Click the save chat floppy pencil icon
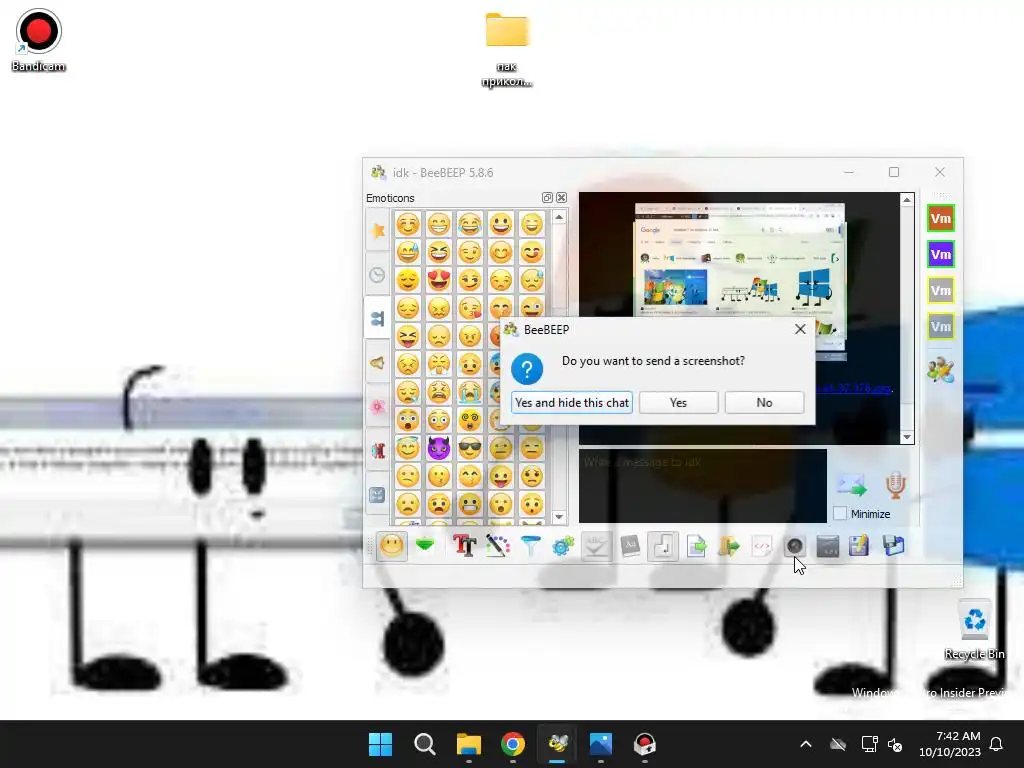Image resolution: width=1024 pixels, height=768 pixels. tap(859, 545)
